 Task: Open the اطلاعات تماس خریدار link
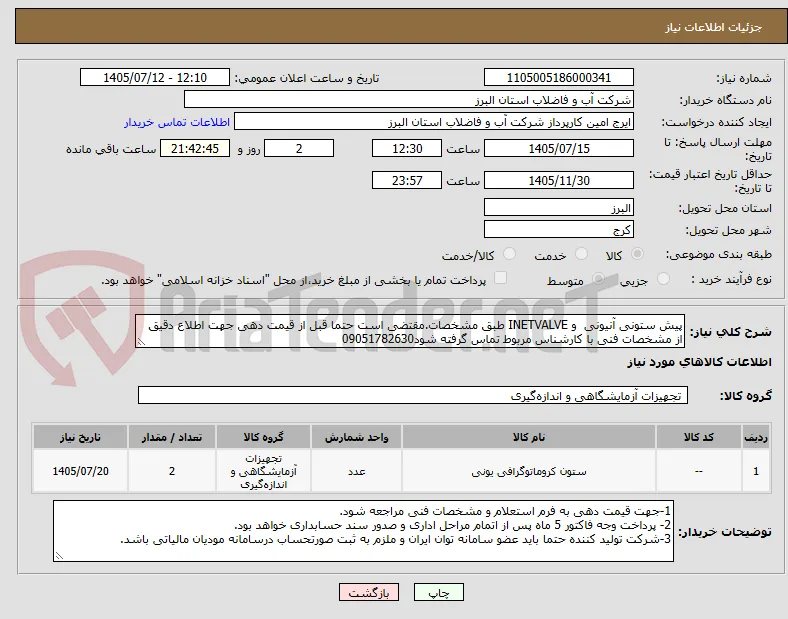[x=177, y=122]
